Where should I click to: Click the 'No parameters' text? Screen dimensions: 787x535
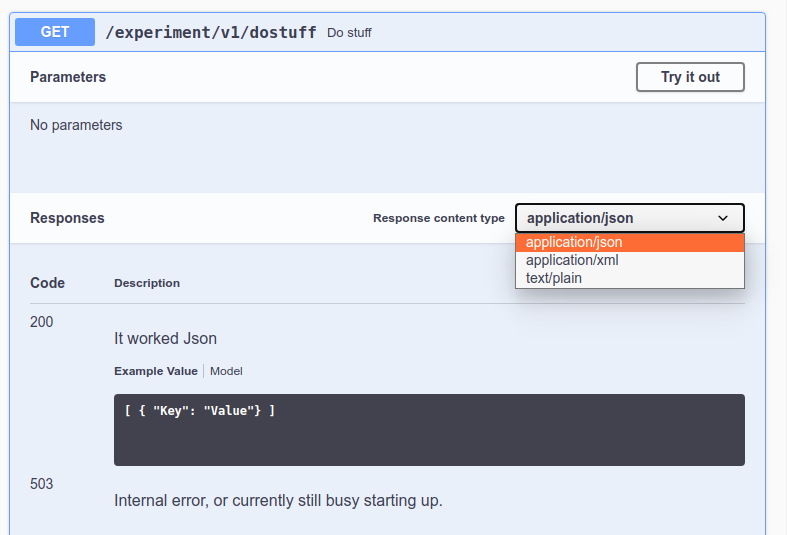coord(76,125)
